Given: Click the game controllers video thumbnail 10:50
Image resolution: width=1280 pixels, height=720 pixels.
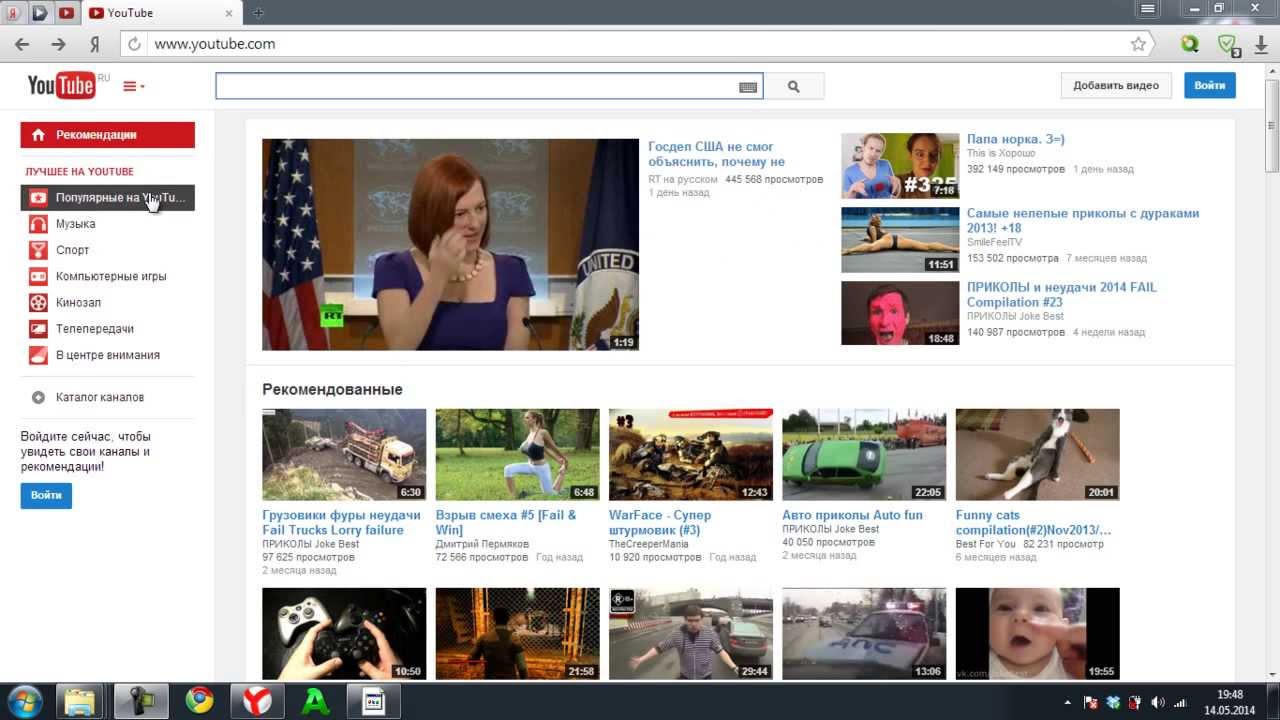Looking at the screenshot, I should point(344,633).
